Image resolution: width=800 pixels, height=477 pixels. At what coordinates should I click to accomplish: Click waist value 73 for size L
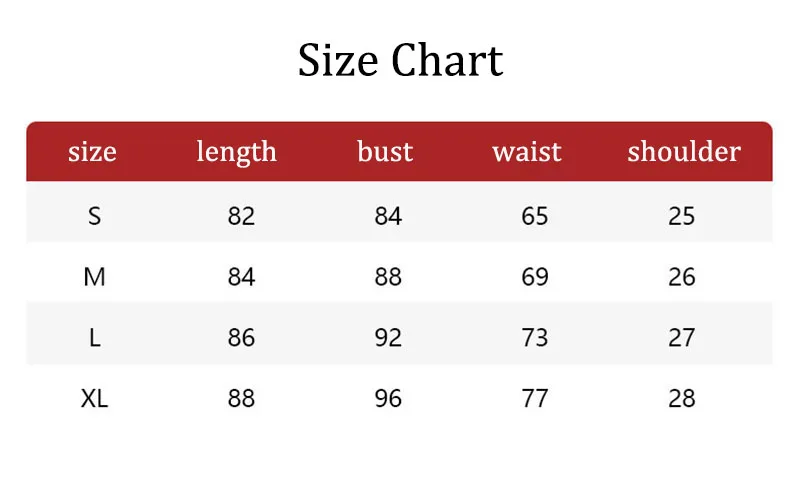[x=535, y=338]
